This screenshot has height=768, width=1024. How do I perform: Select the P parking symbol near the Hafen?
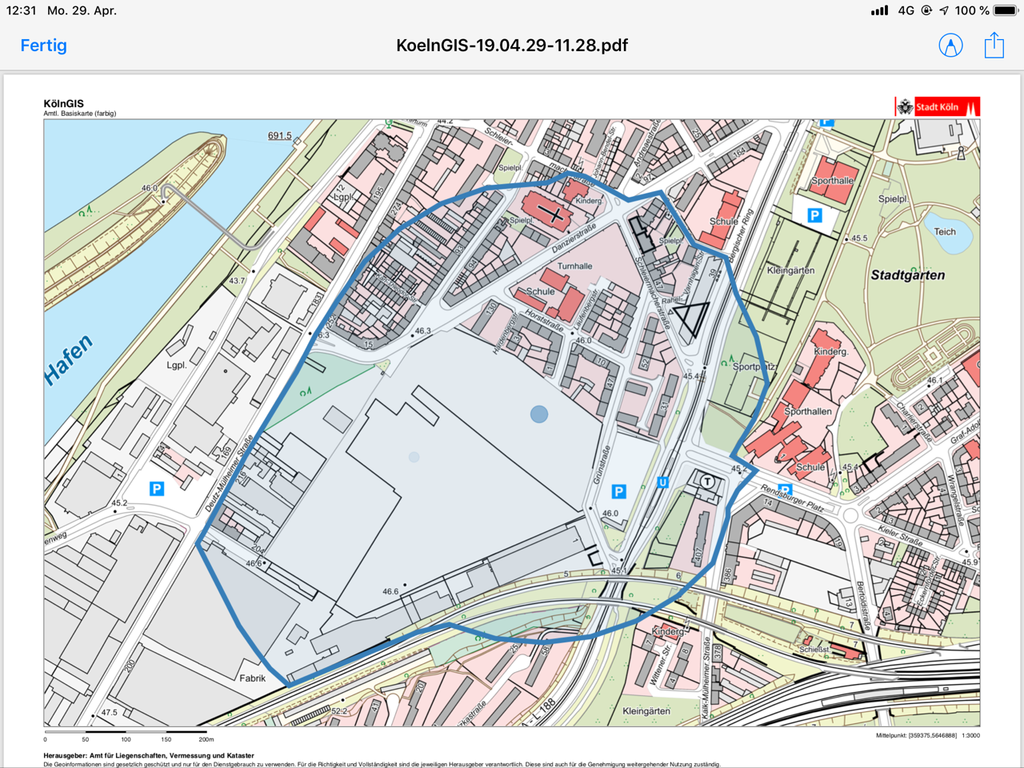coord(158,489)
